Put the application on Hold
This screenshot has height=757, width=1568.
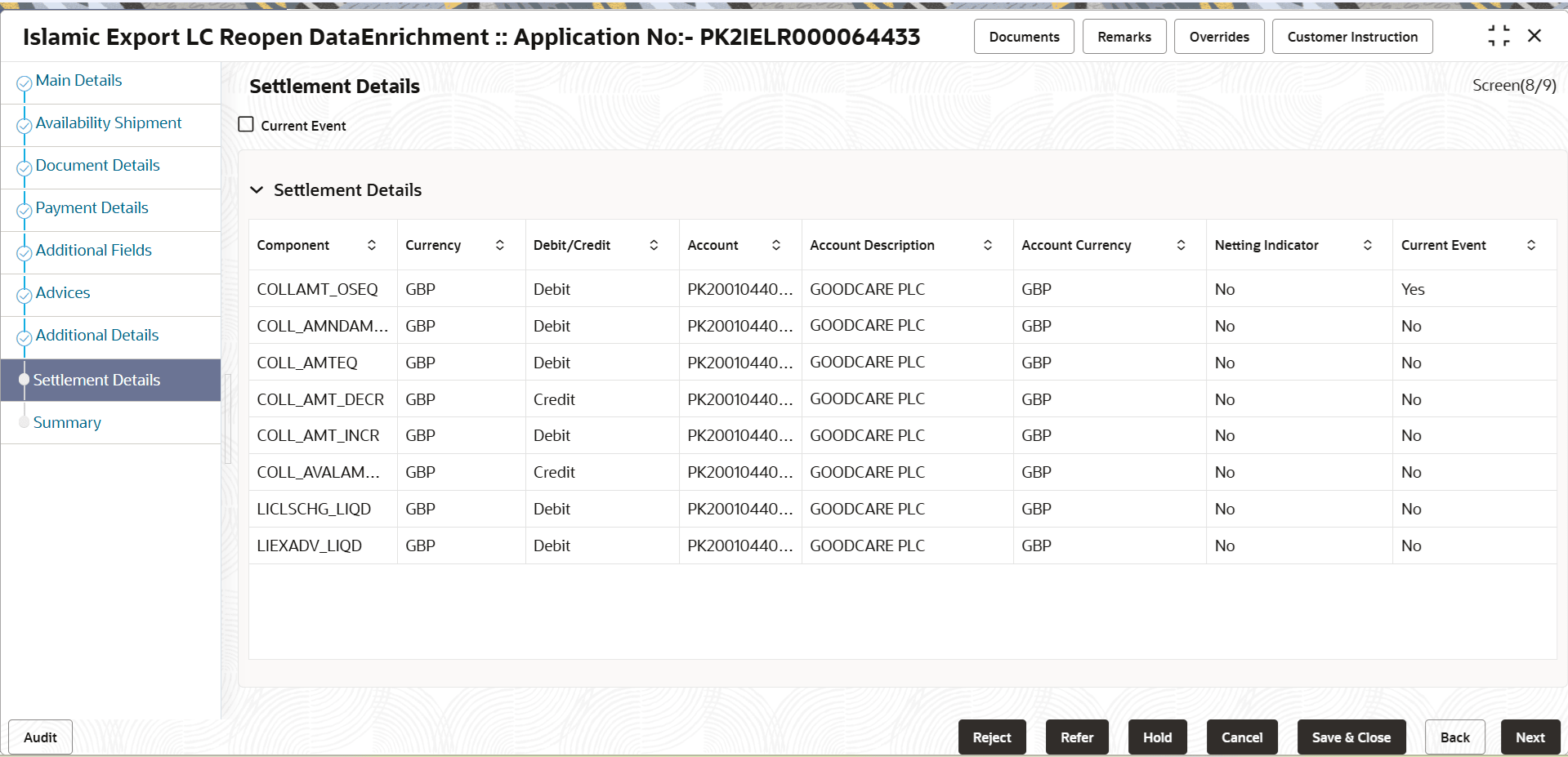click(1157, 737)
